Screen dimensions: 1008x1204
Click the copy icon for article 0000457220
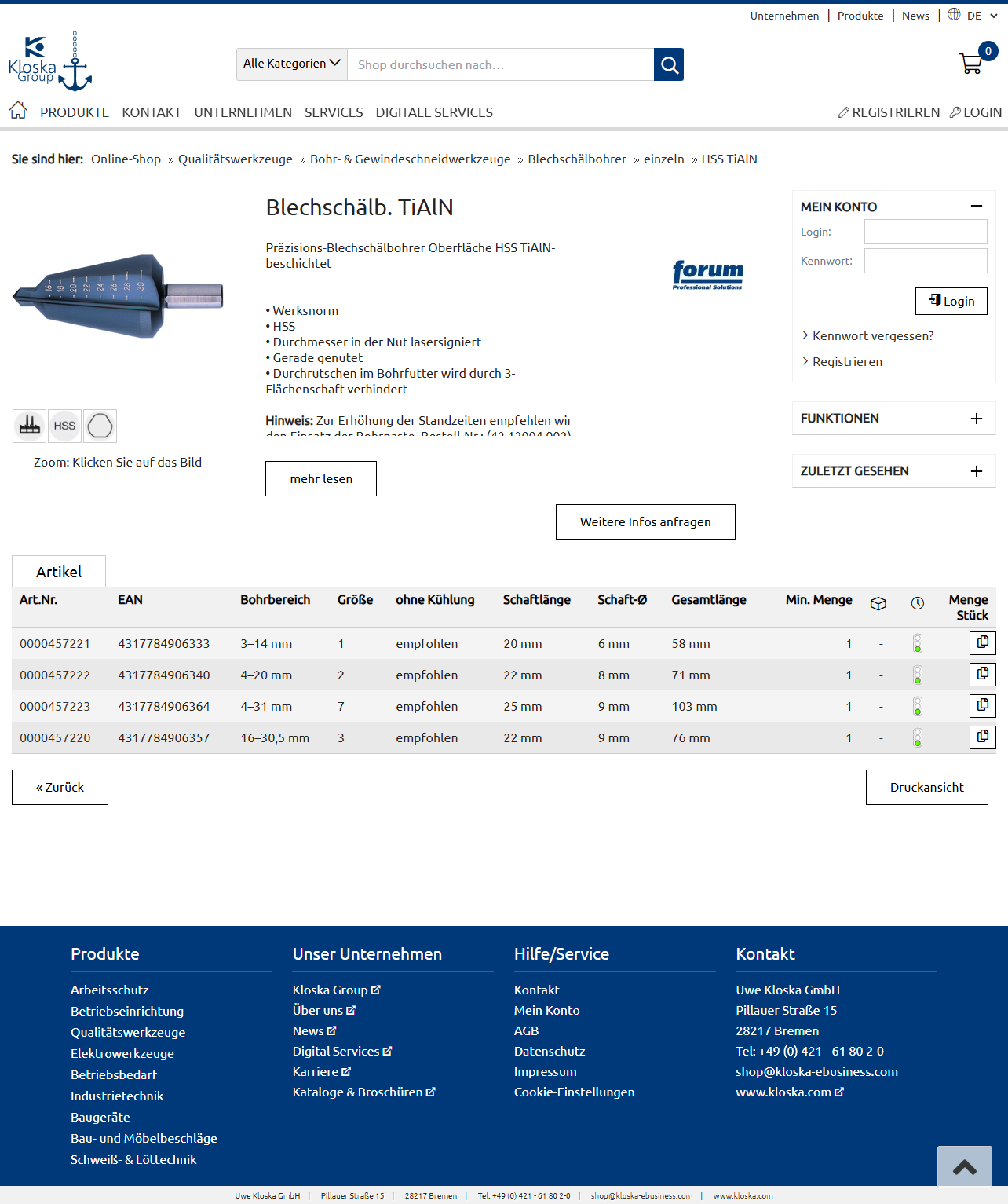pyautogui.click(x=982, y=737)
